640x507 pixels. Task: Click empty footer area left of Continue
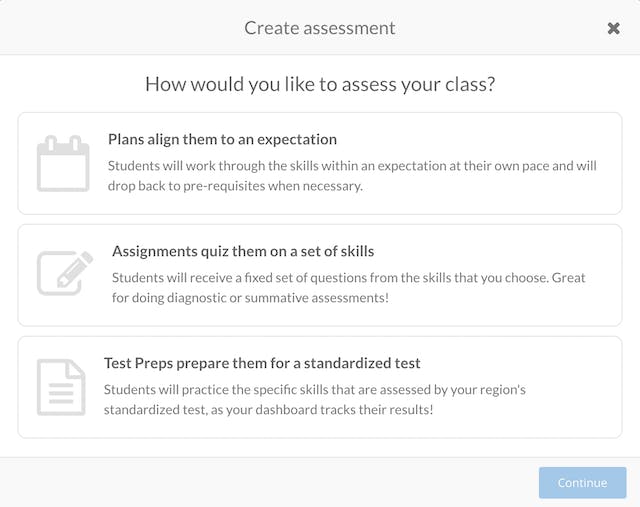point(270,482)
